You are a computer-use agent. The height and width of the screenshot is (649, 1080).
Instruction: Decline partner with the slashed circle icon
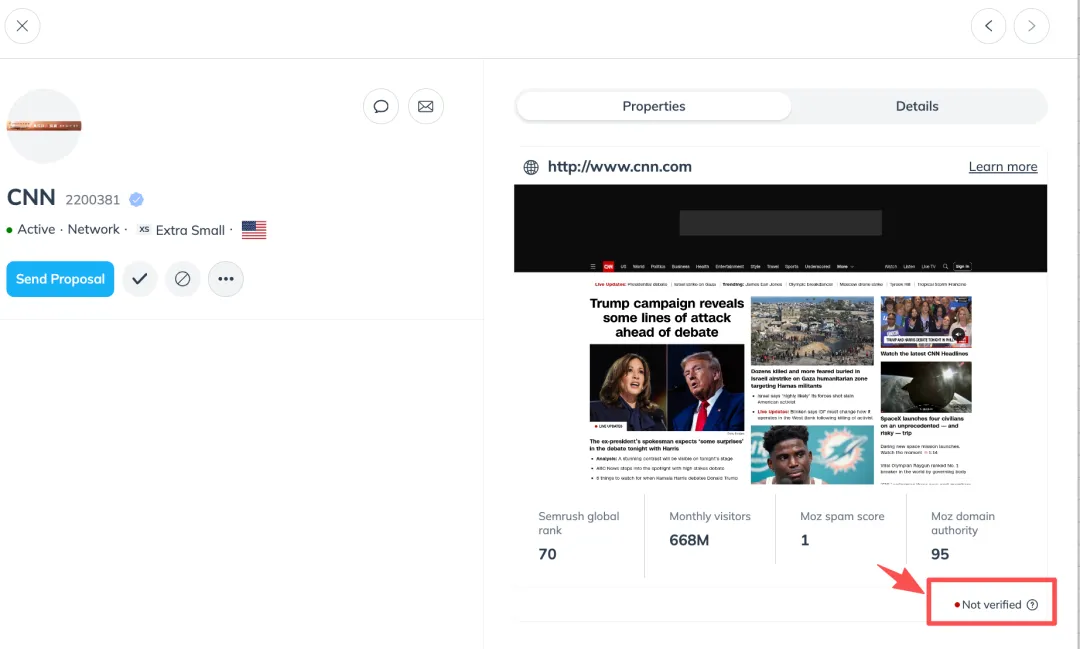(x=183, y=279)
